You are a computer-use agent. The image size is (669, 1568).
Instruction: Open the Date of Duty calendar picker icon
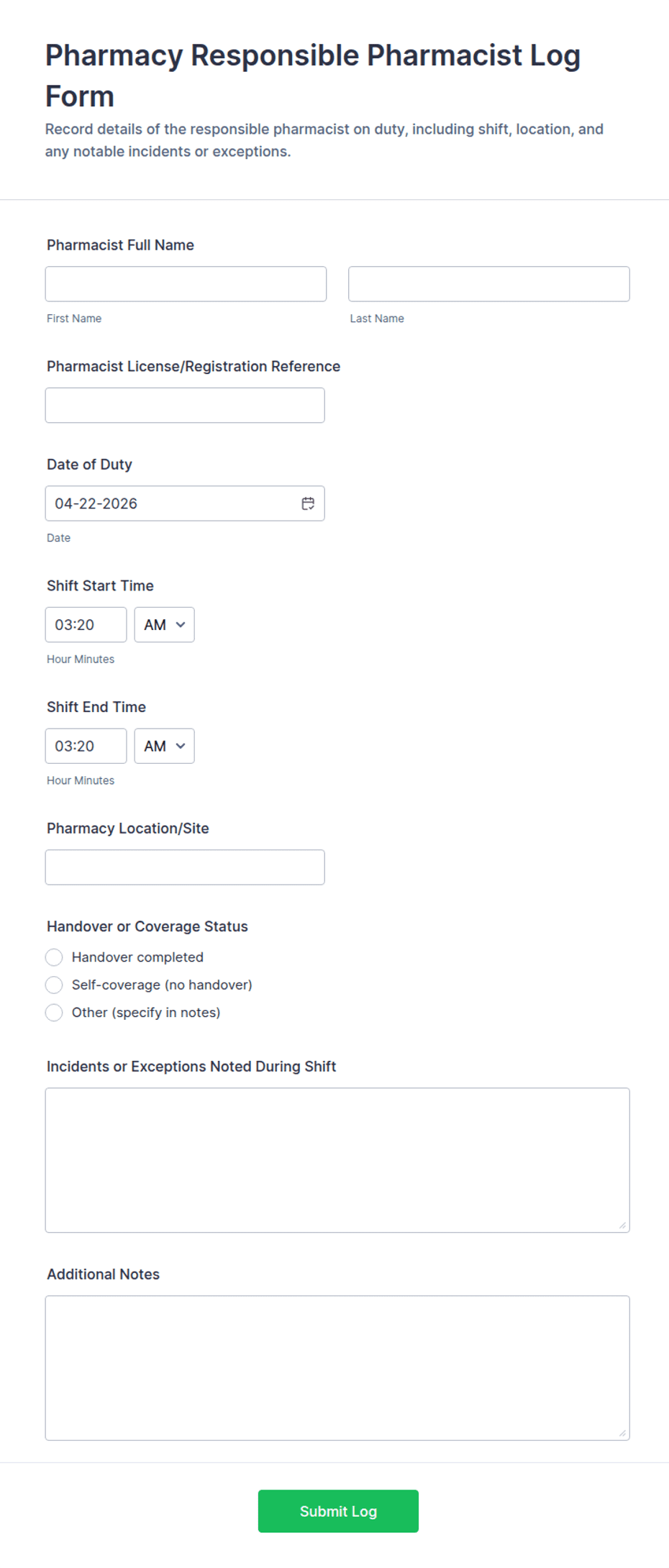tap(308, 503)
